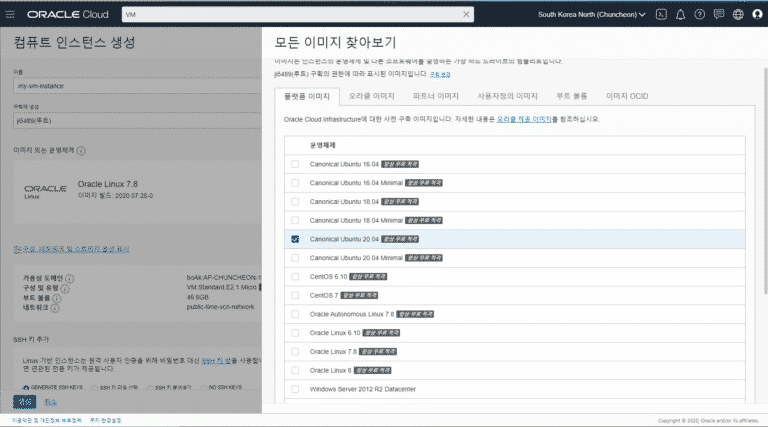
Task: Click info icon beside 부트 볼륨
Action: 56,298
